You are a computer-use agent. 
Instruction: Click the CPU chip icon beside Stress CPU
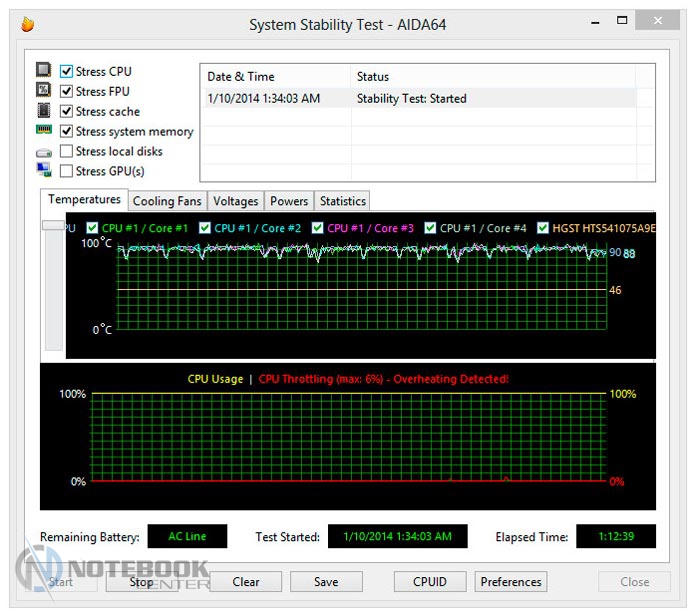click(x=44, y=71)
